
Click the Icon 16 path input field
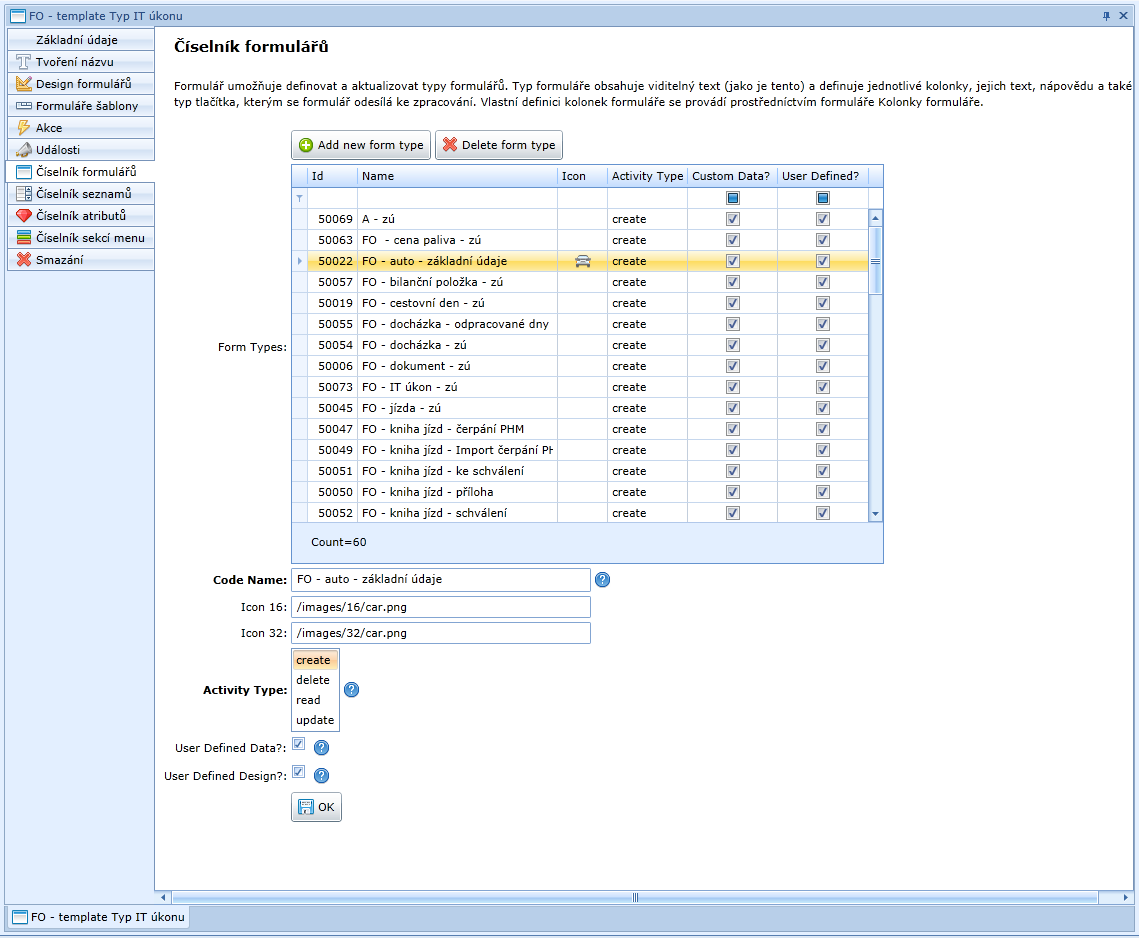click(x=440, y=607)
